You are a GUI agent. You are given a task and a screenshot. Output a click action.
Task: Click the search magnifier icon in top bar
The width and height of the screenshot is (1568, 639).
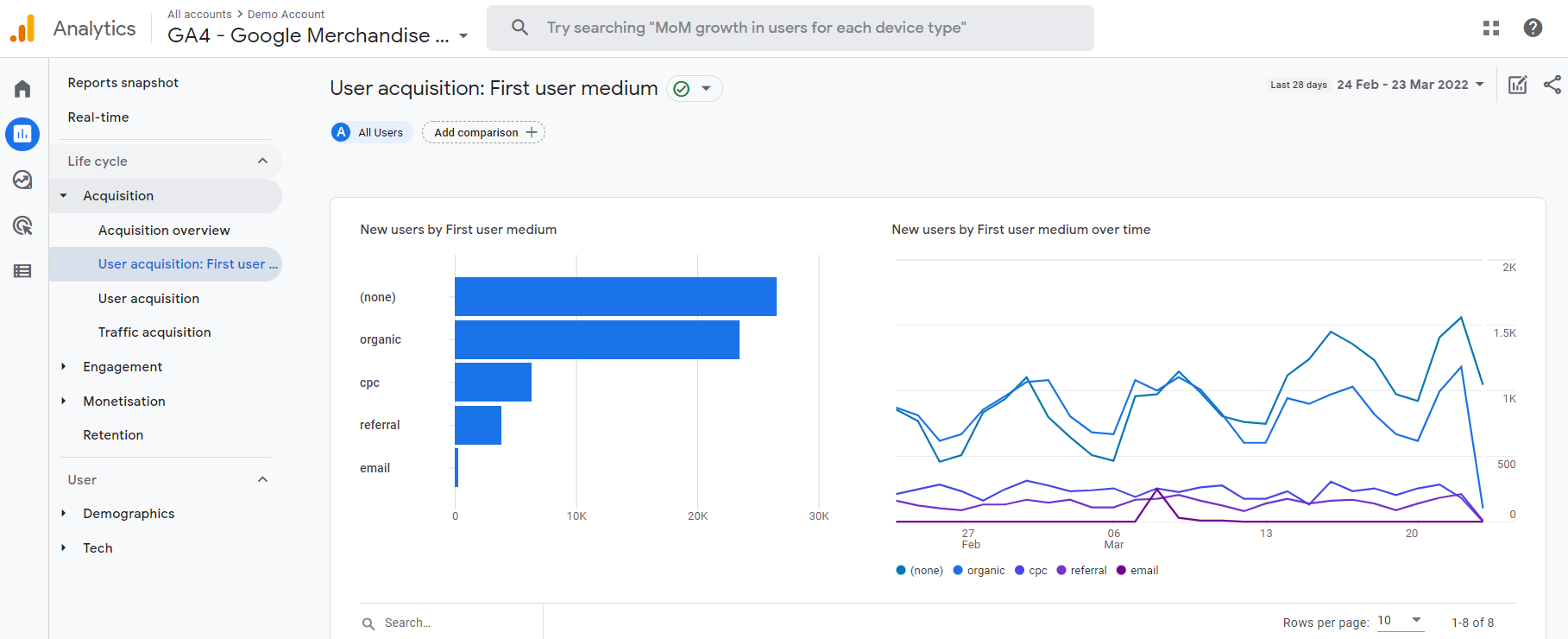pos(520,28)
